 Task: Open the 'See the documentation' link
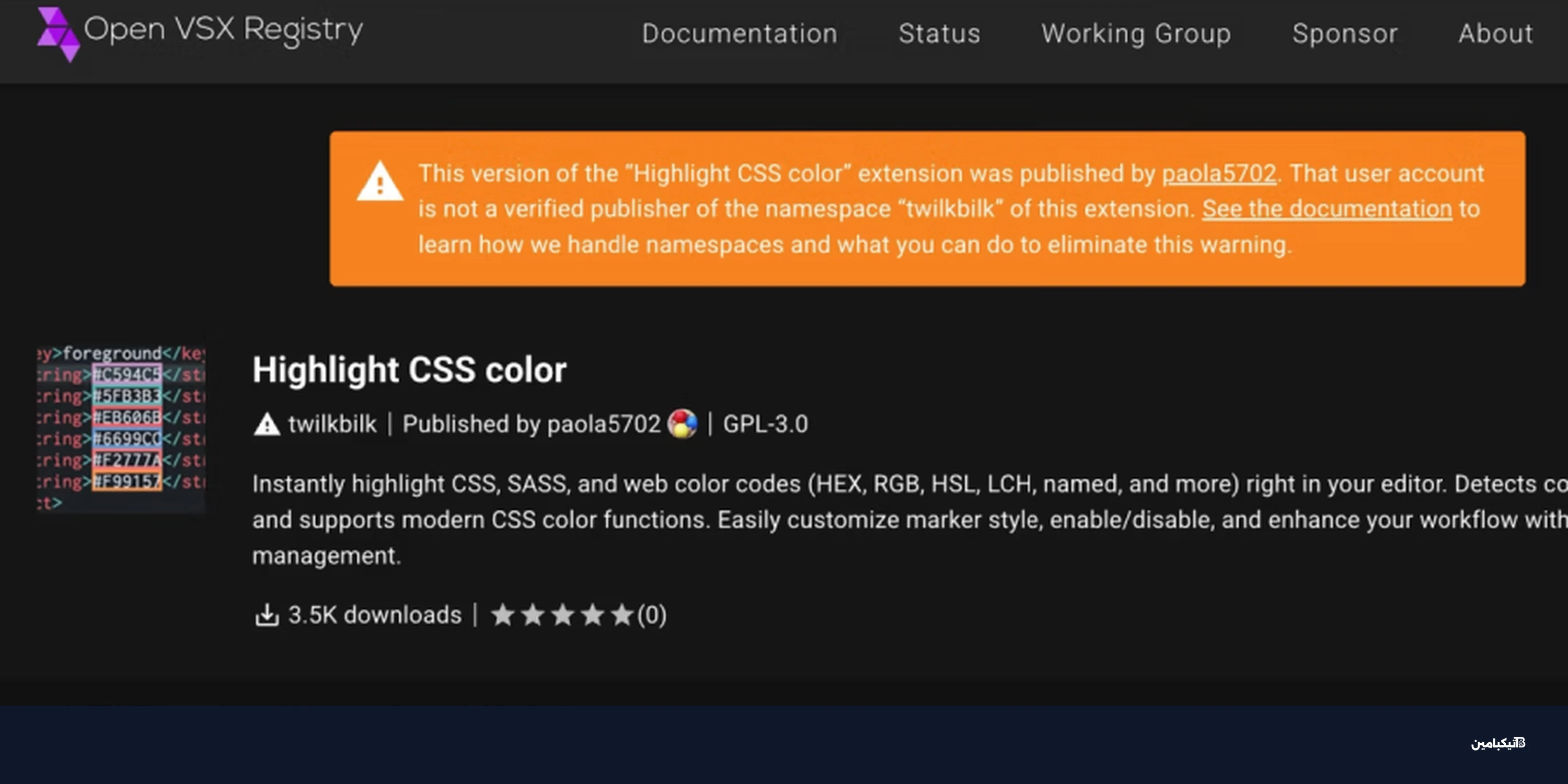[x=1327, y=209]
